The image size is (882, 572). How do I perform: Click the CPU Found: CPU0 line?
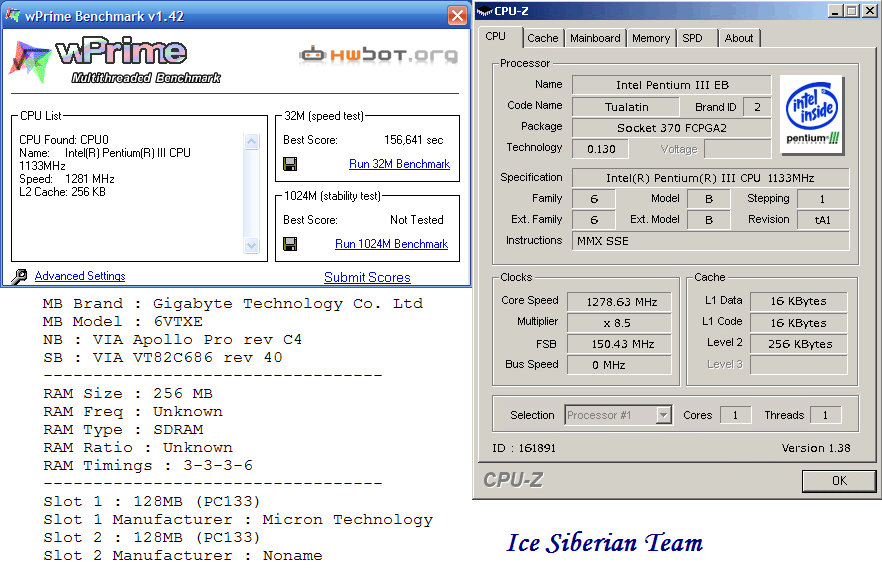[64, 139]
